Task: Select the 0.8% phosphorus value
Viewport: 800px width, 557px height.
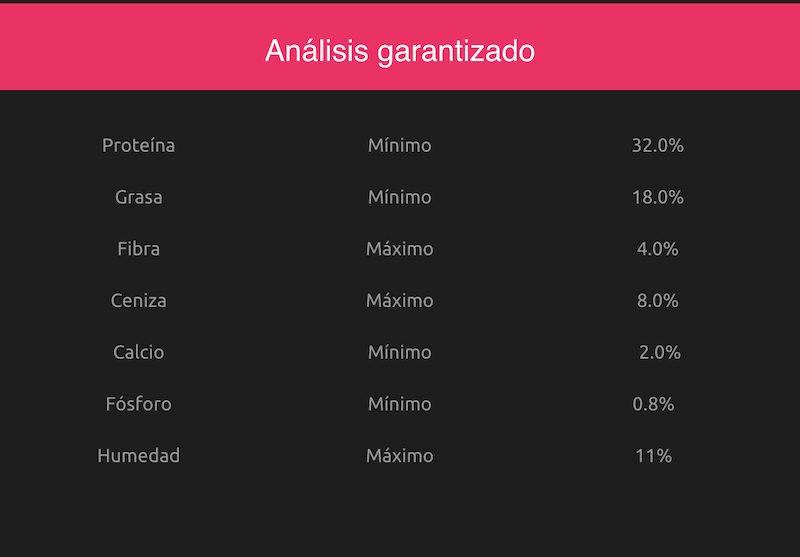Action: (653, 404)
